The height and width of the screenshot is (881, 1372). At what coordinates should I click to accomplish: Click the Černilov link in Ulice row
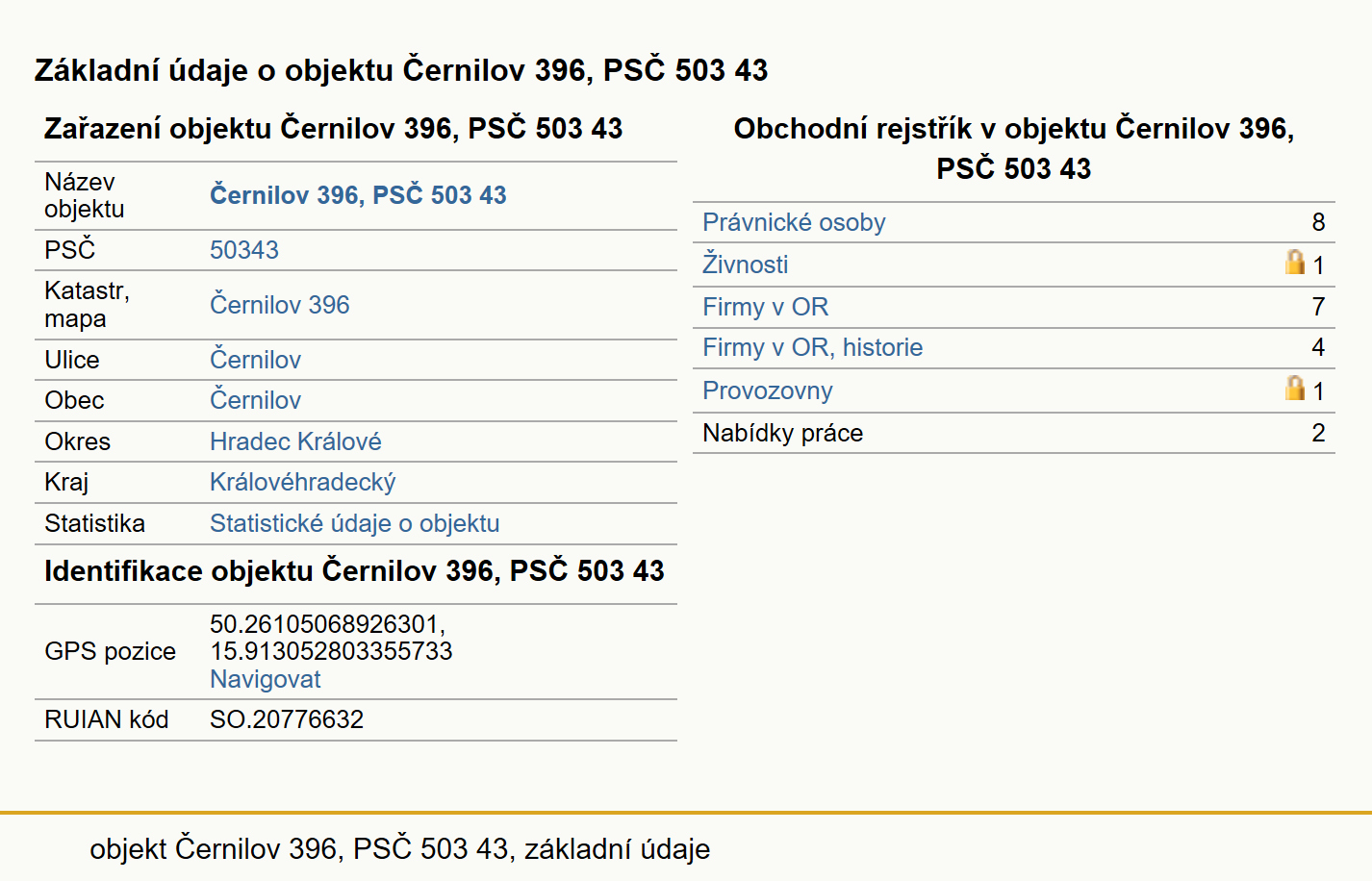point(256,360)
